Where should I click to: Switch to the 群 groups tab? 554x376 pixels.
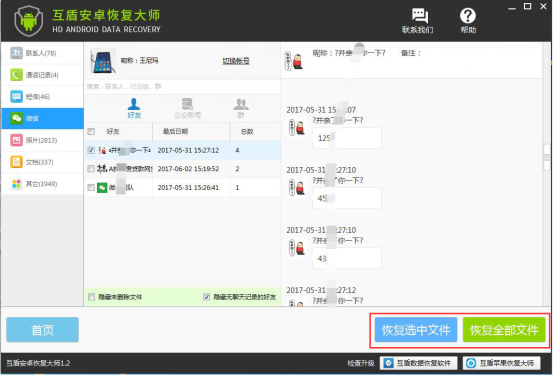click(241, 108)
